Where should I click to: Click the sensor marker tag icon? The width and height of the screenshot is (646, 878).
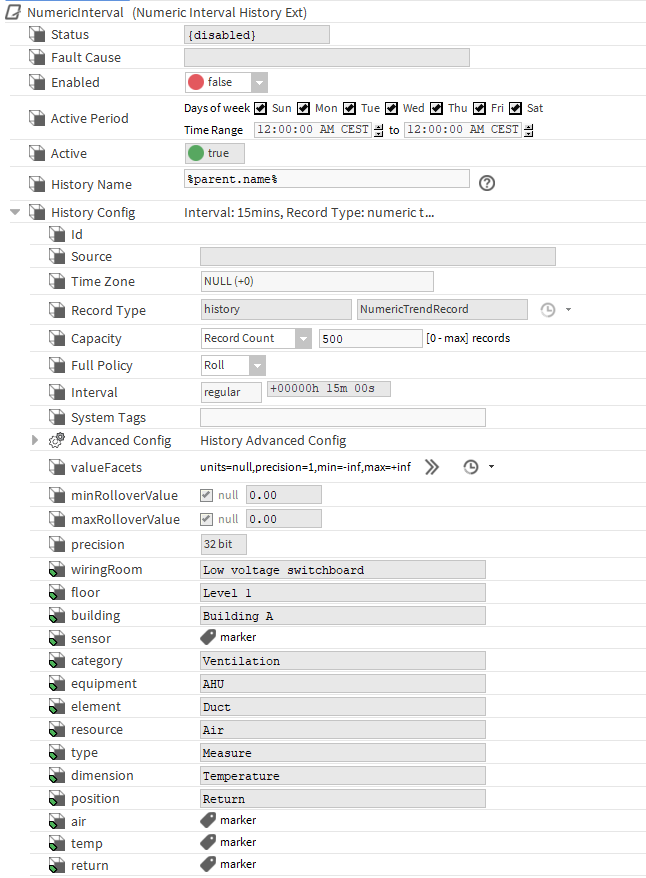[x=208, y=637]
